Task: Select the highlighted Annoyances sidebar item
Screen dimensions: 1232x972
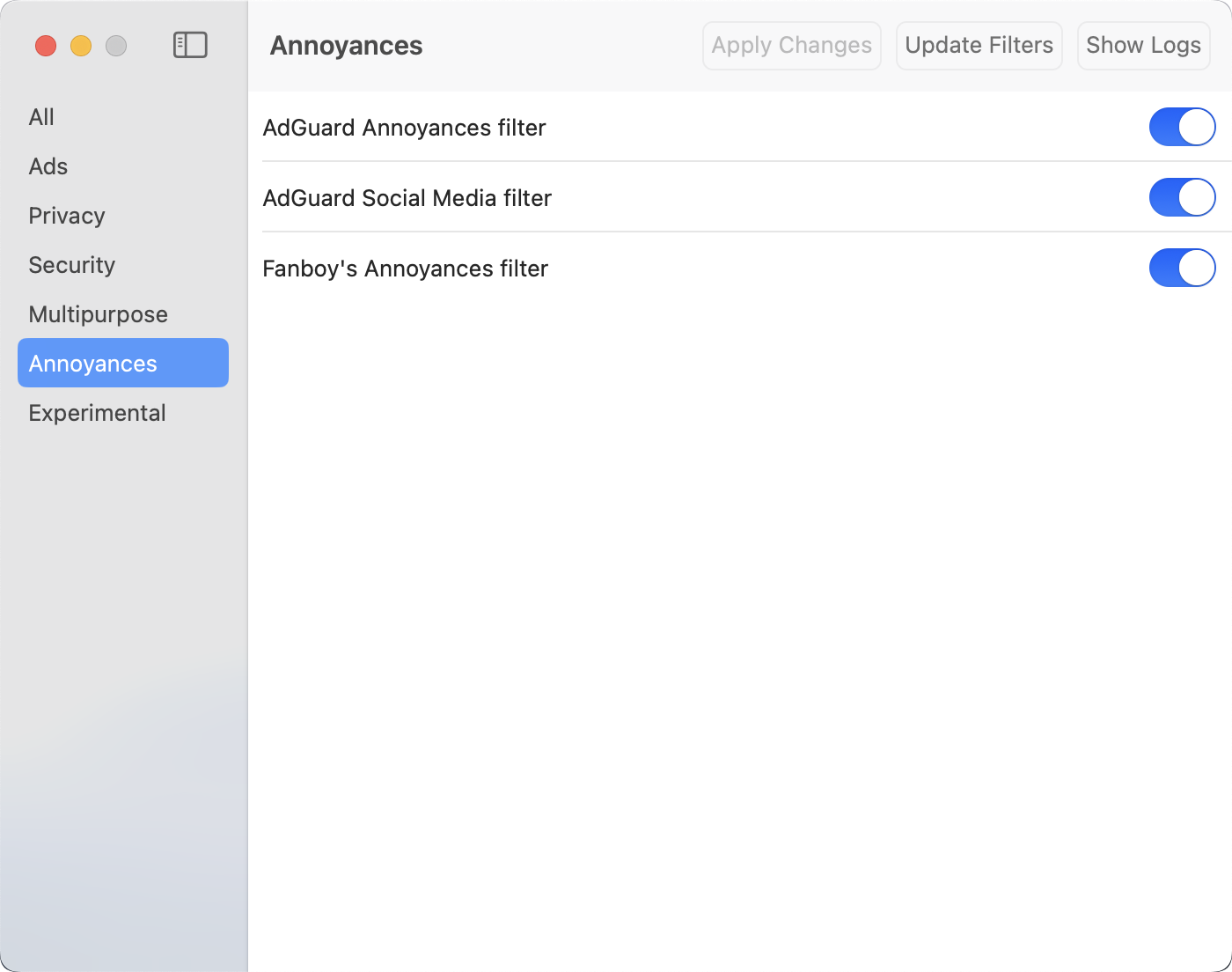Action: click(122, 363)
